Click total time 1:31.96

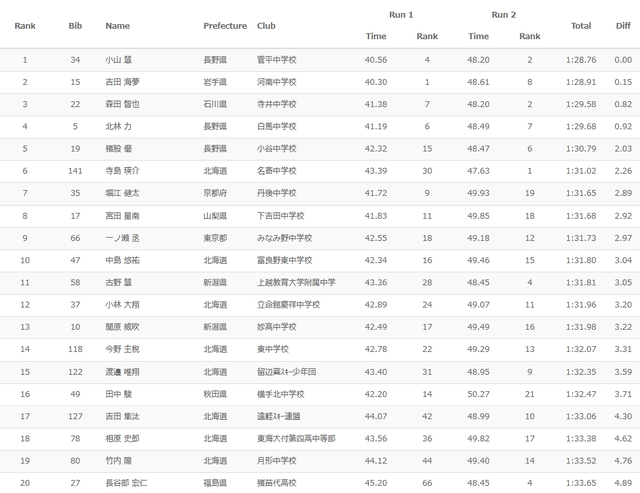click(581, 304)
